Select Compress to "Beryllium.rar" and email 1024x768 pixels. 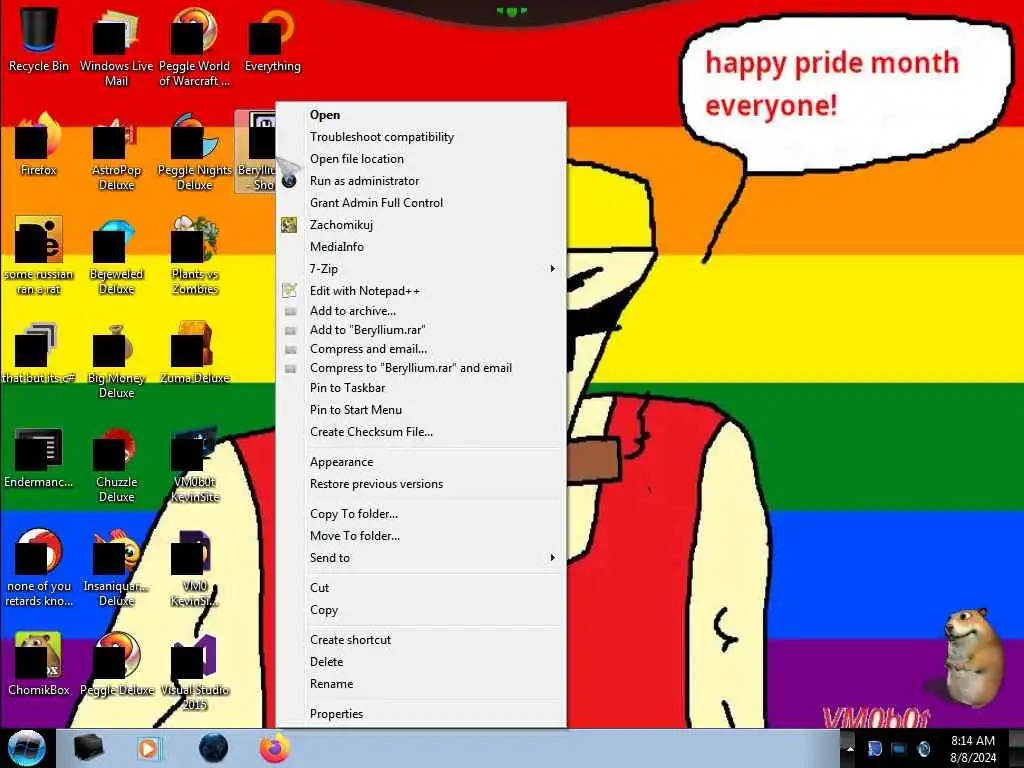421,368
